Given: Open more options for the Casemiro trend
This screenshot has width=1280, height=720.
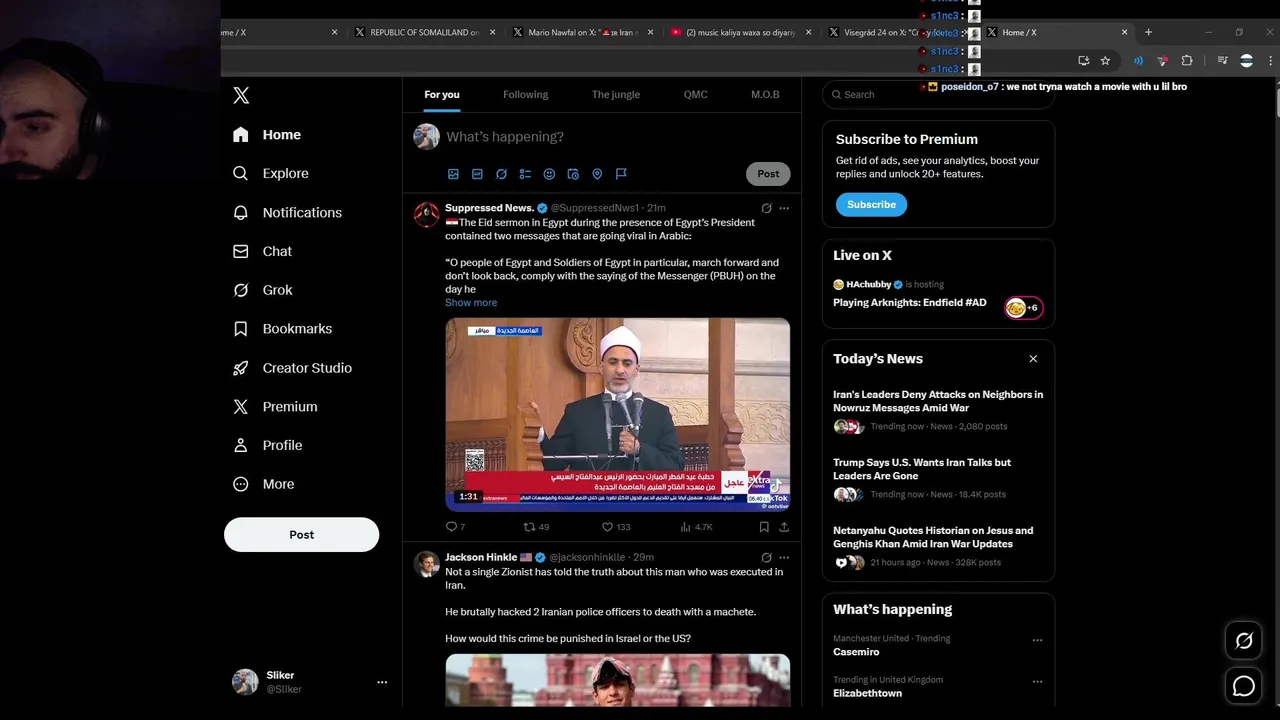Looking at the screenshot, I should 1037,640.
